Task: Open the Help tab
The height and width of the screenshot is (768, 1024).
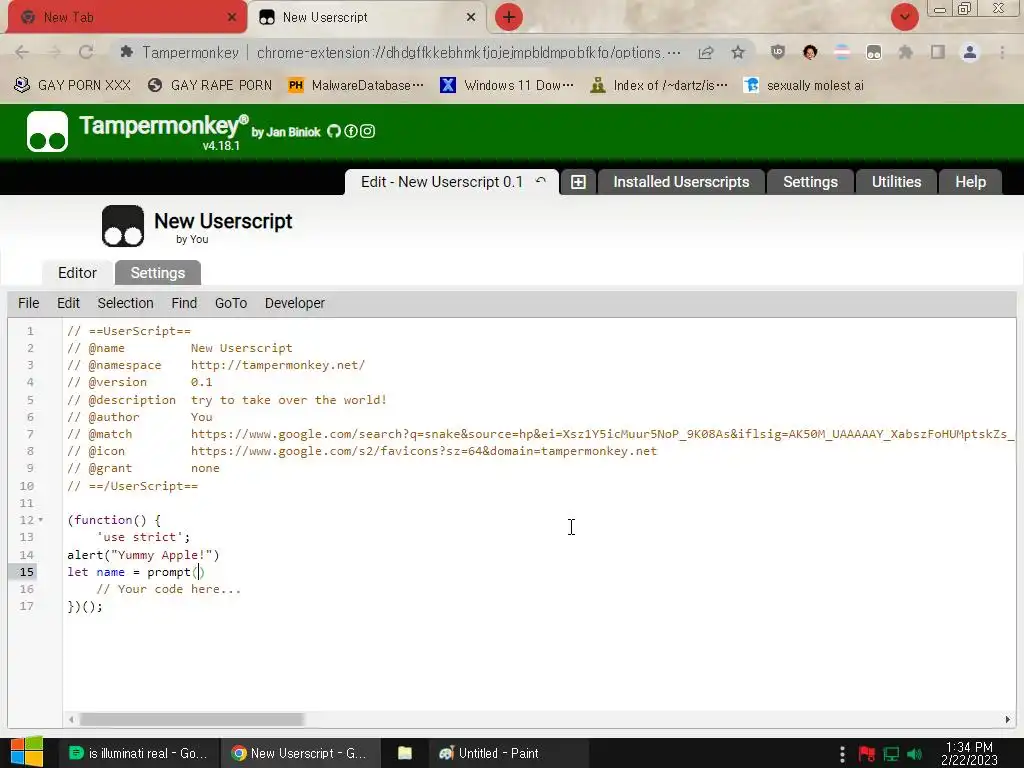Action: coord(970,182)
